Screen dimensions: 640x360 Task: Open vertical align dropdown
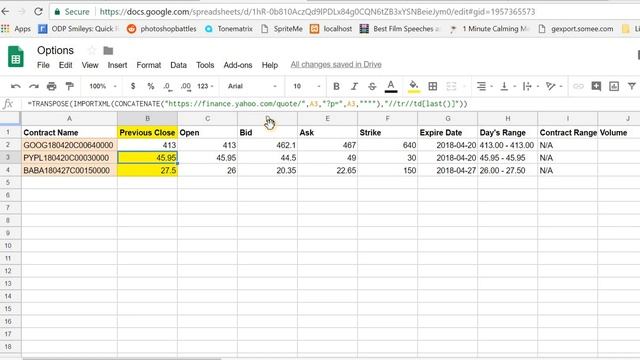coord(508,86)
